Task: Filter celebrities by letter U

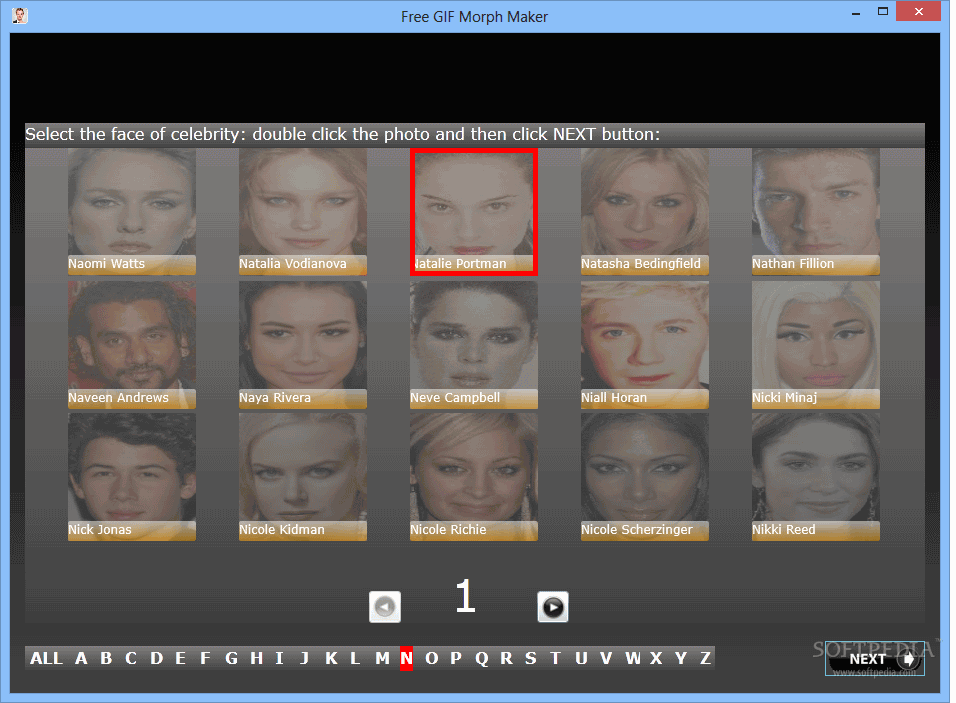Action: (581, 658)
